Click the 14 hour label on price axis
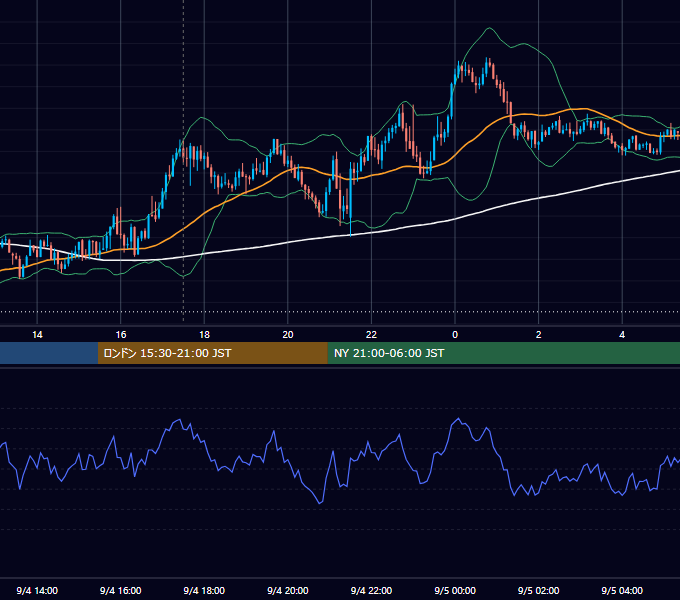 (37, 335)
